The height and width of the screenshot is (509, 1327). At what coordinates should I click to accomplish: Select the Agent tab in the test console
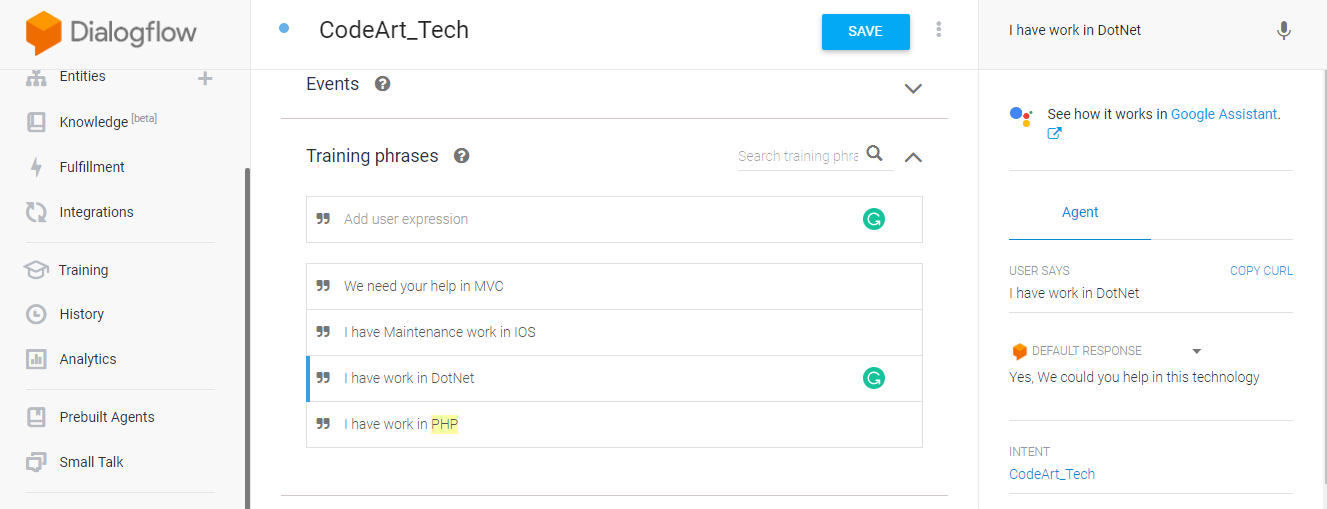(x=1080, y=212)
